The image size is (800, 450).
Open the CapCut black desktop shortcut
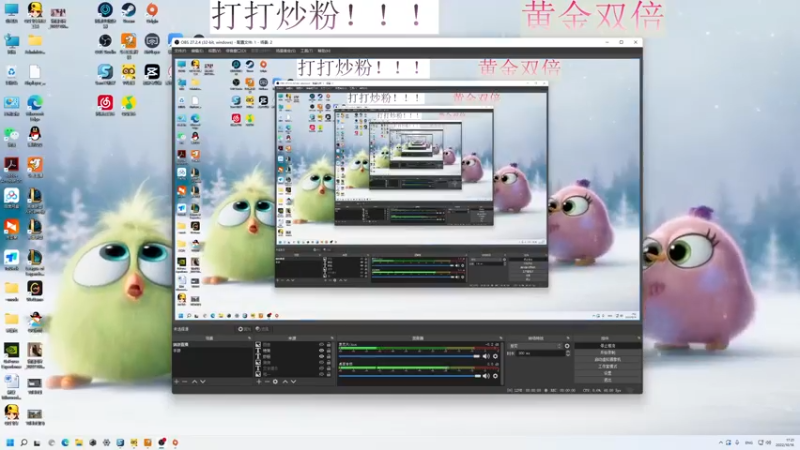point(152,73)
